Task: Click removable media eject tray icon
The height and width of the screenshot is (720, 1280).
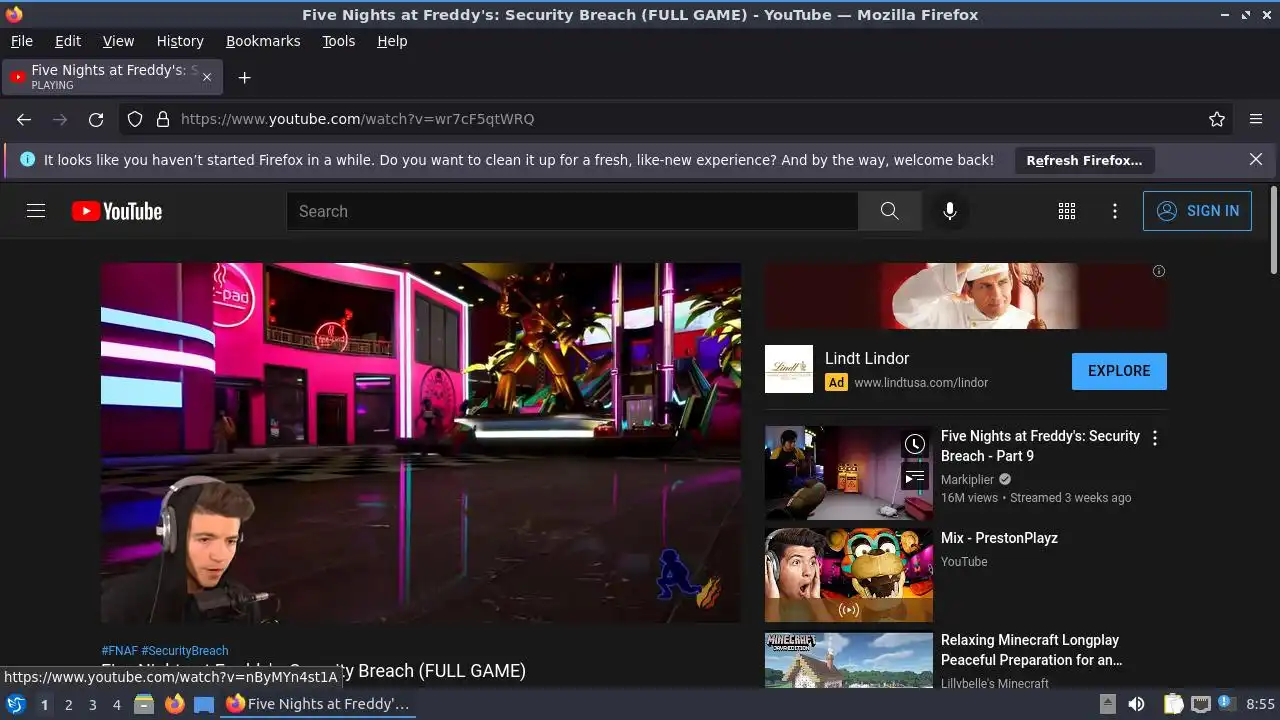Action: point(1107,704)
